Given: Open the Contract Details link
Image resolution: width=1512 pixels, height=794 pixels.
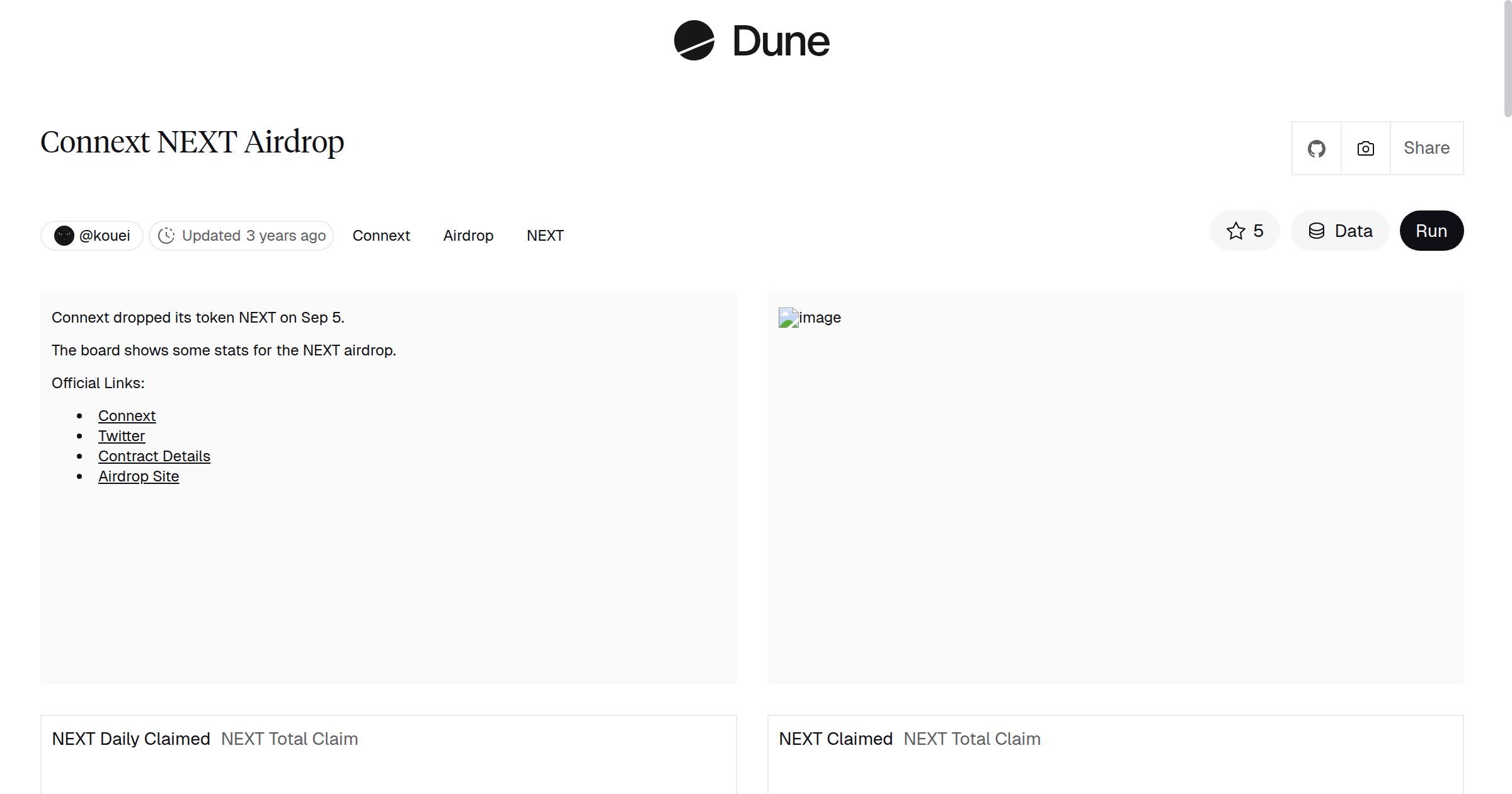Looking at the screenshot, I should coord(154,456).
